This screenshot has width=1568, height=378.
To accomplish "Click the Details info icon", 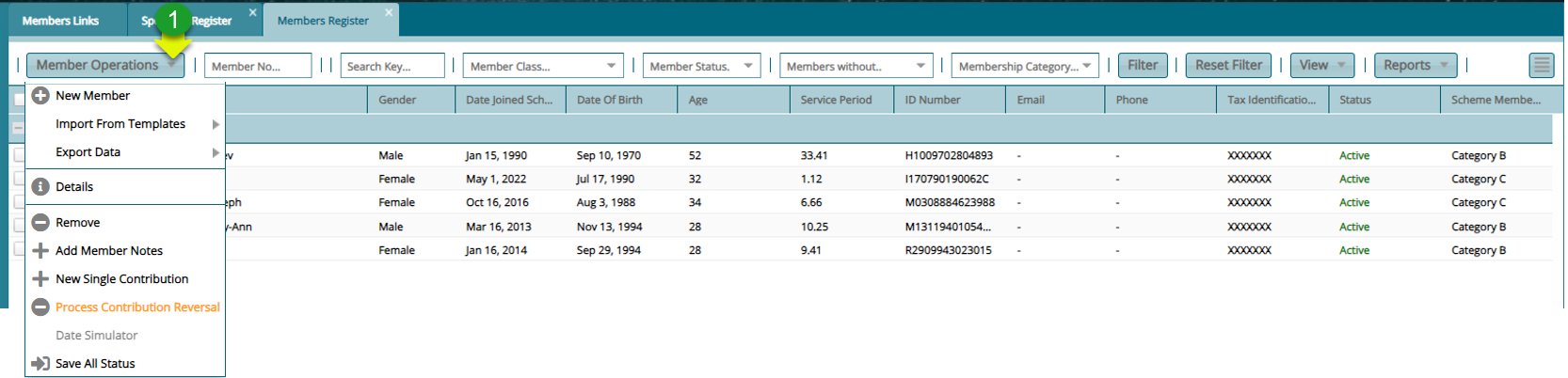I will pyautogui.click(x=40, y=187).
